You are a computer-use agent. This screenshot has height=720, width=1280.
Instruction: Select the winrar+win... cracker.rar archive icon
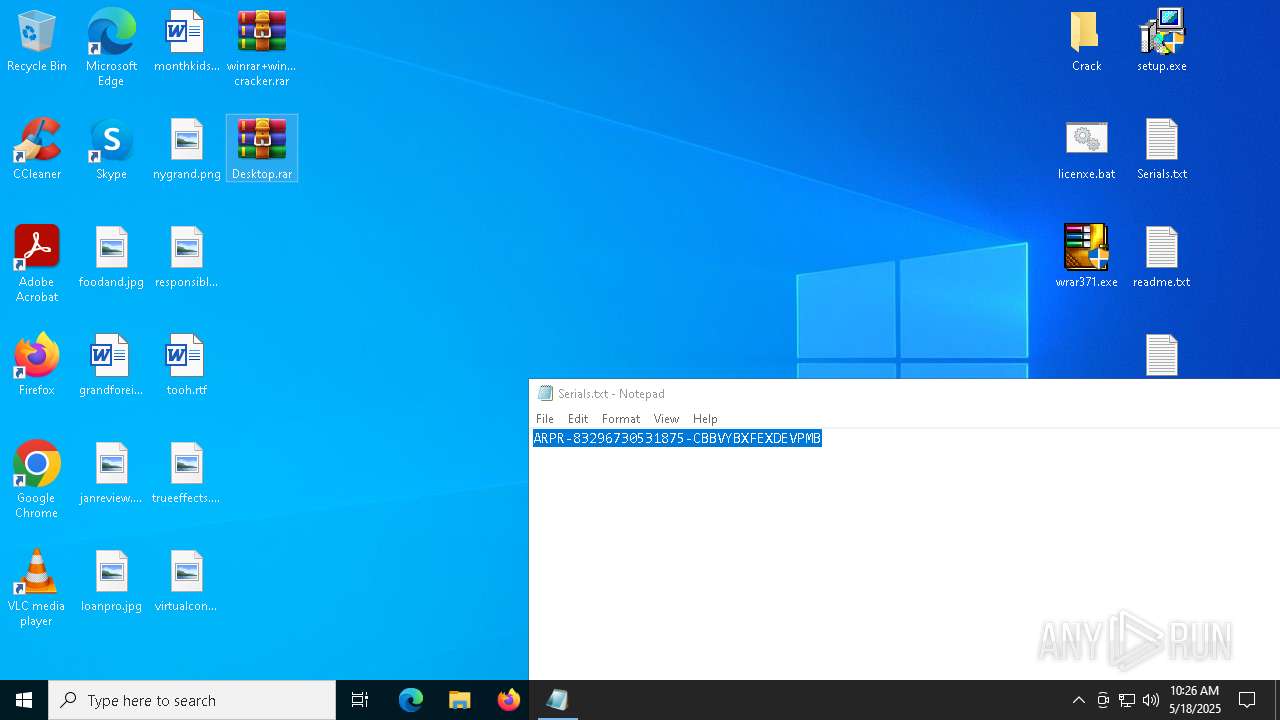pos(262,48)
